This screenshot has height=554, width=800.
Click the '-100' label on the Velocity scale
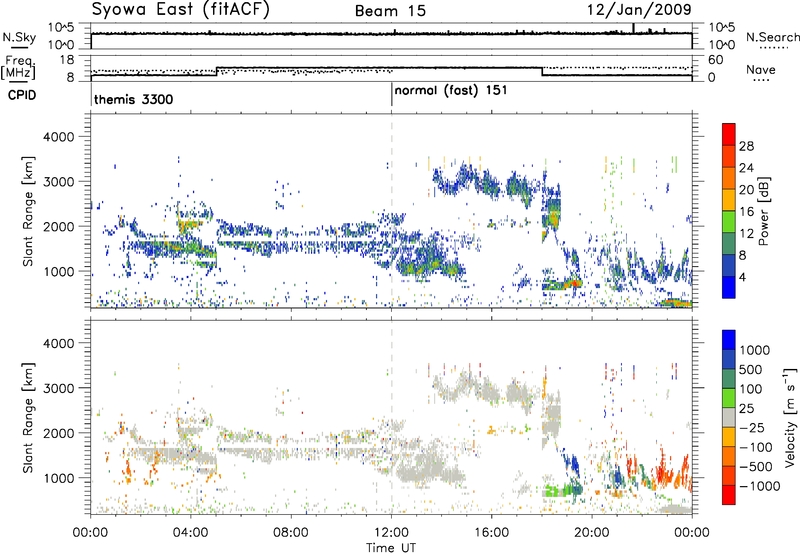click(756, 447)
